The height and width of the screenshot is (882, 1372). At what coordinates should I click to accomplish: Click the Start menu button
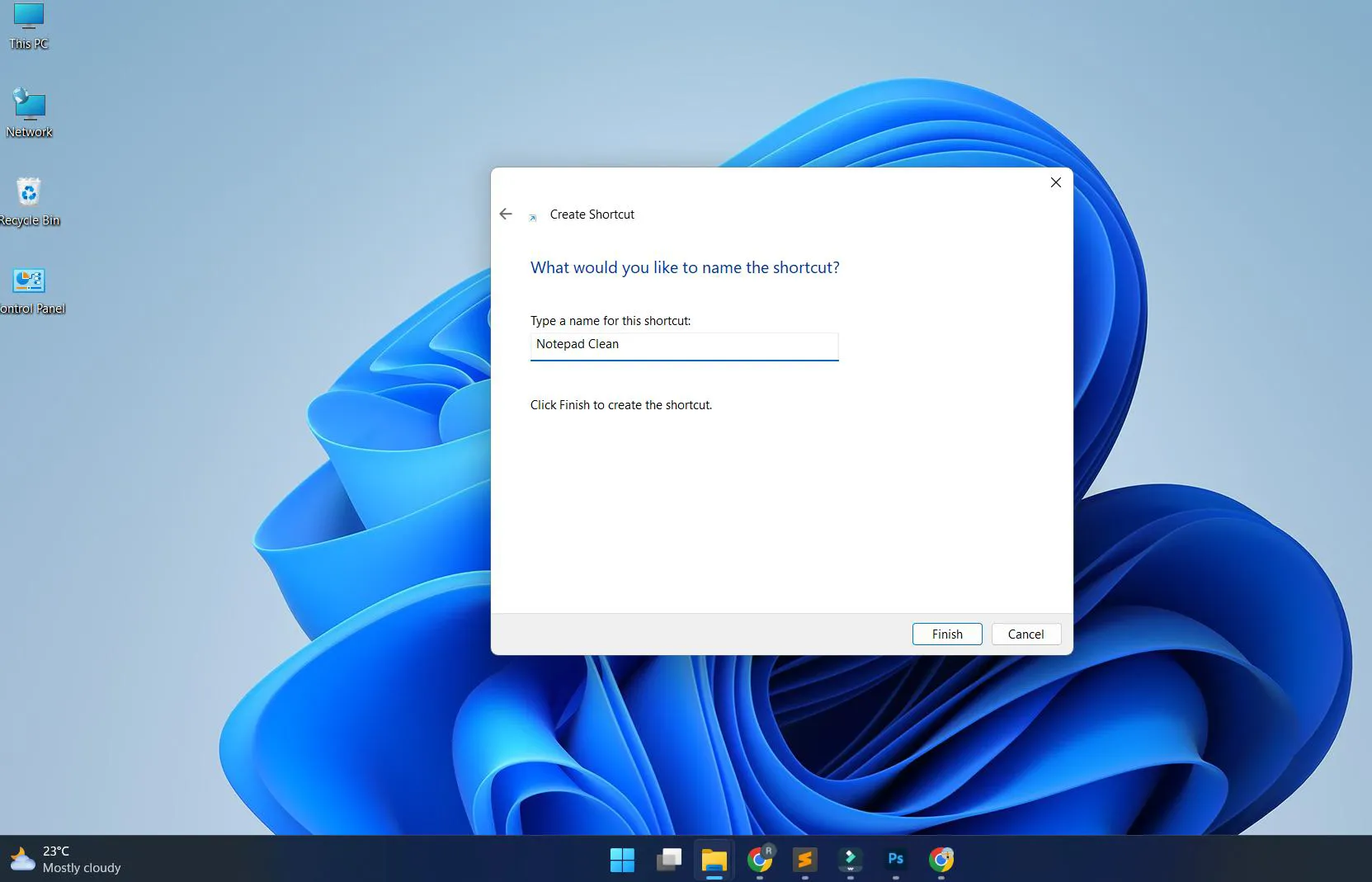(x=621, y=860)
